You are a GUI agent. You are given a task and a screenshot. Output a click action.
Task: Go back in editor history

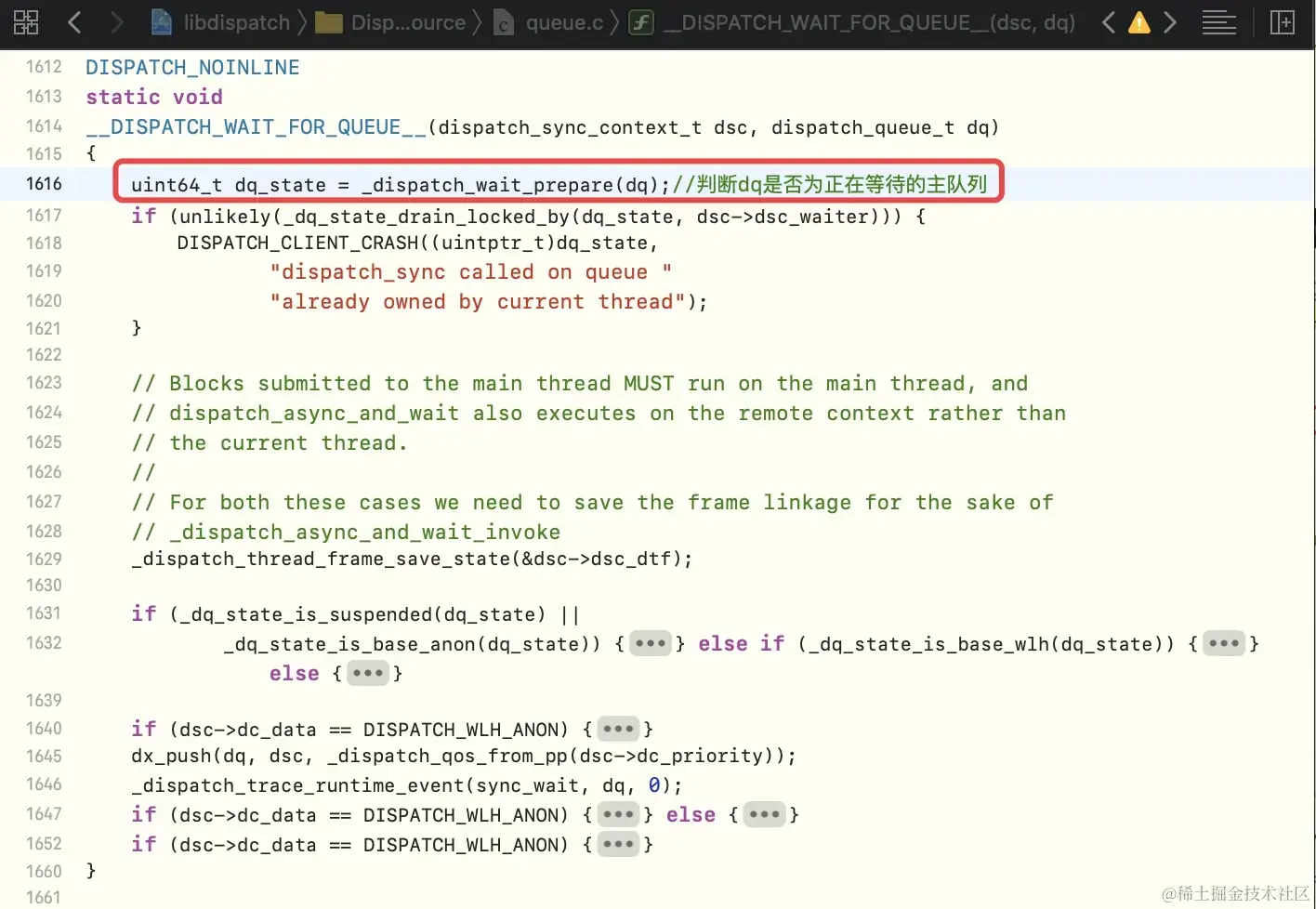[x=74, y=22]
